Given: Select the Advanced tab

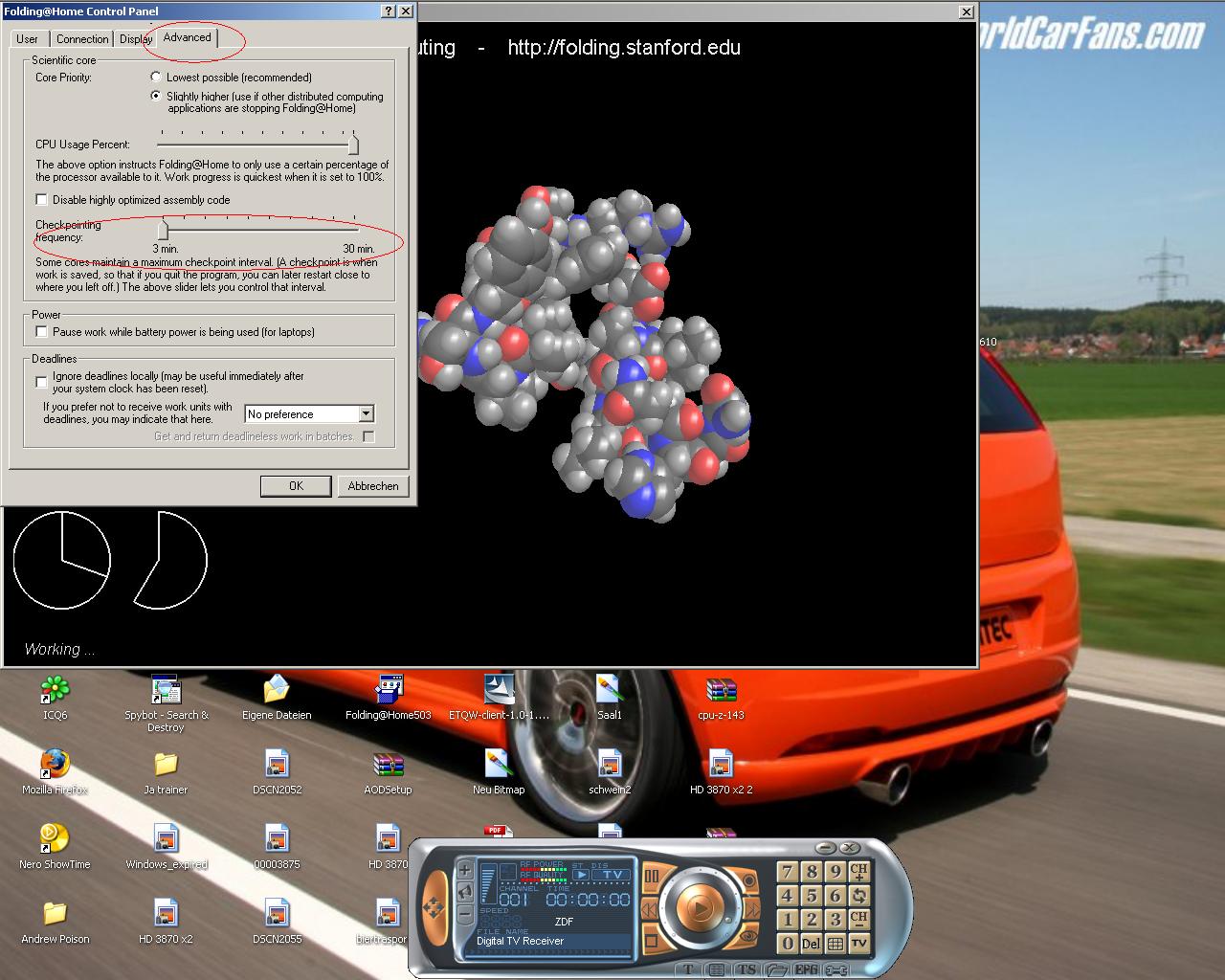Looking at the screenshot, I should (x=188, y=37).
